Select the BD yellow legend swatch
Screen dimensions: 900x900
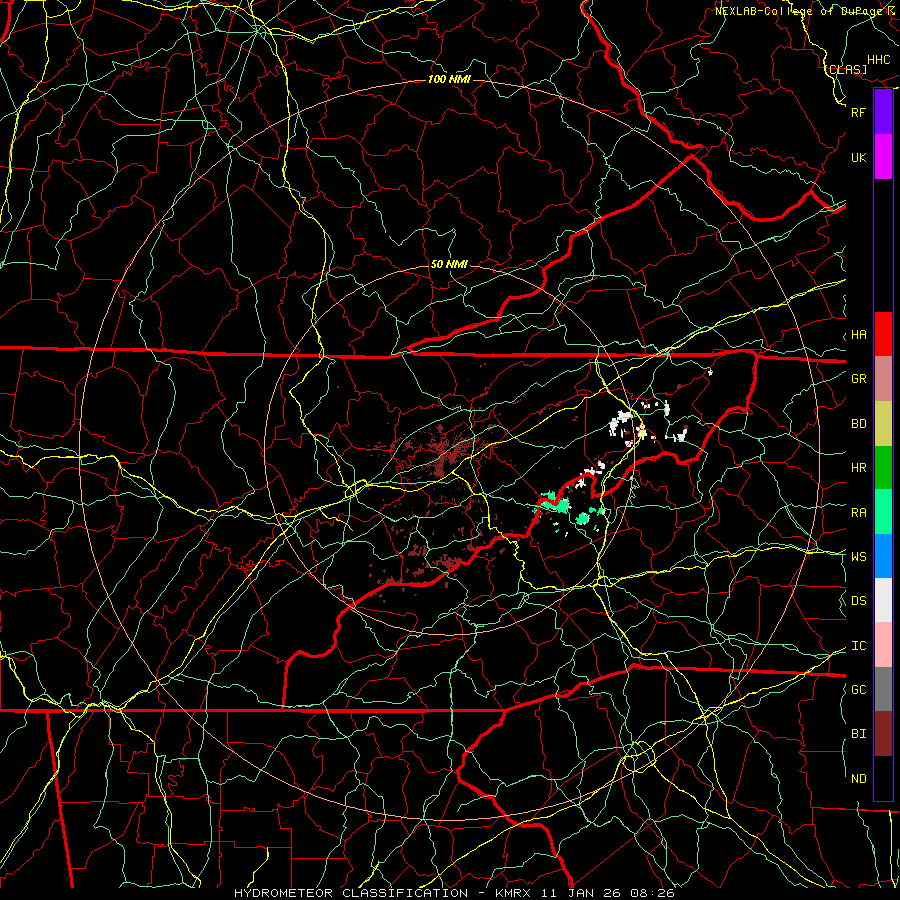[x=883, y=424]
